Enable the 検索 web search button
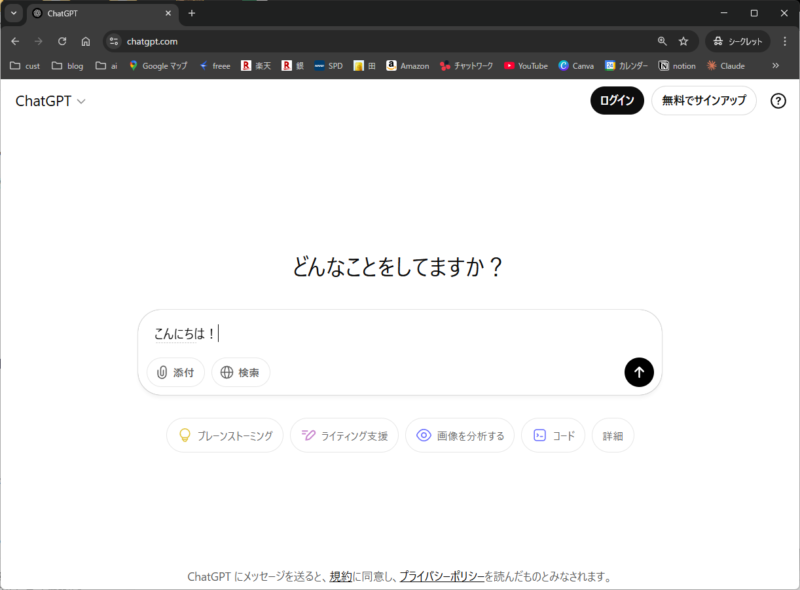The height and width of the screenshot is (590, 800). coord(240,373)
